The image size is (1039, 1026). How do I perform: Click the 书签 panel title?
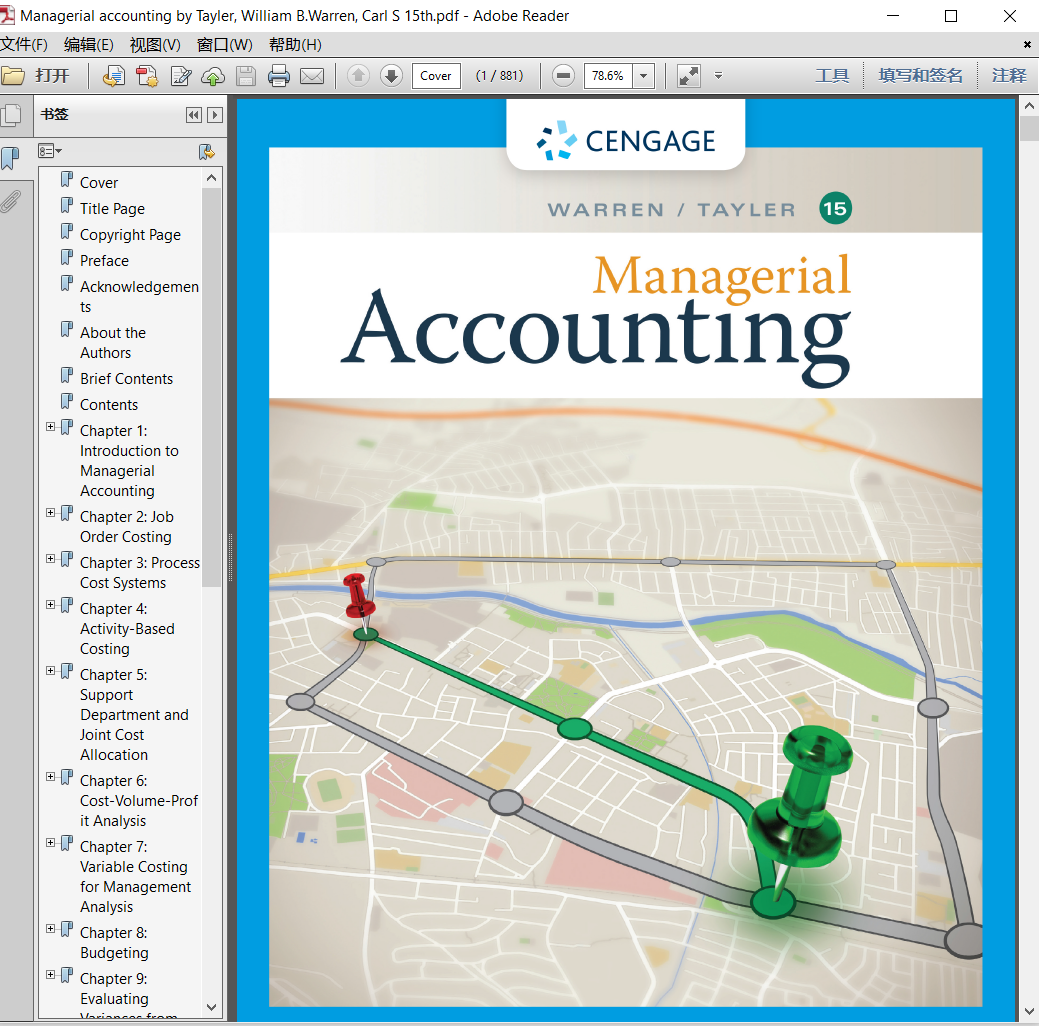point(54,114)
